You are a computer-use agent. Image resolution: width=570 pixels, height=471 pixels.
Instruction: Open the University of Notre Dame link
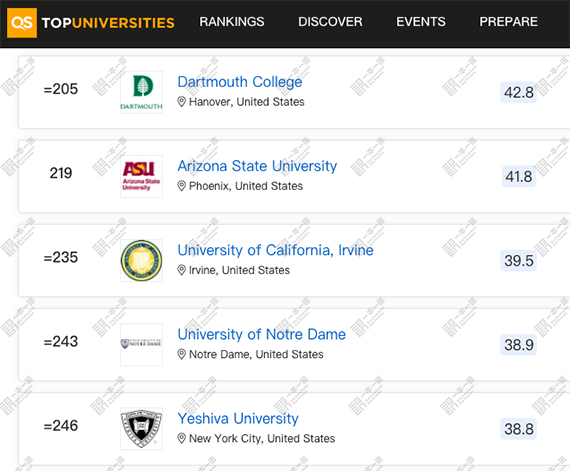click(x=262, y=334)
